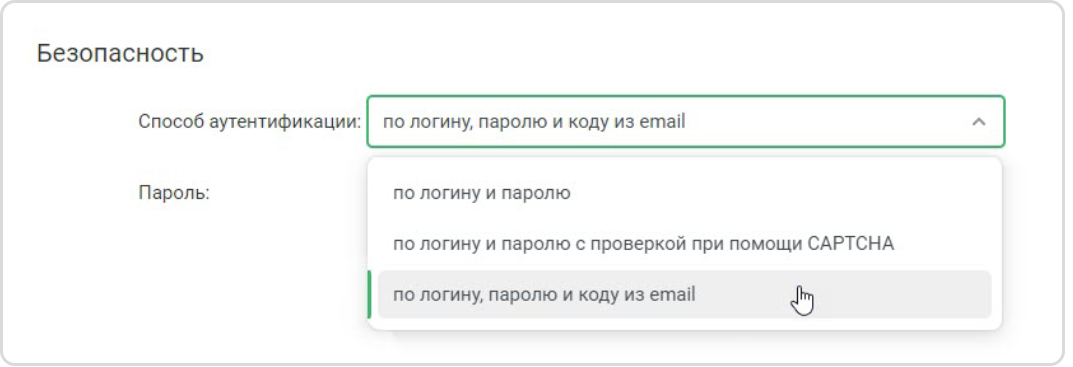Choose the first authentication method in the list
The height and width of the screenshot is (367, 1073).
click(x=684, y=193)
